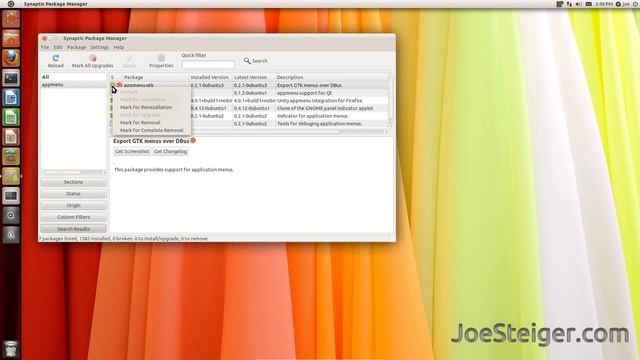Launch LibreOffice Calc from the launcher

tap(11, 117)
